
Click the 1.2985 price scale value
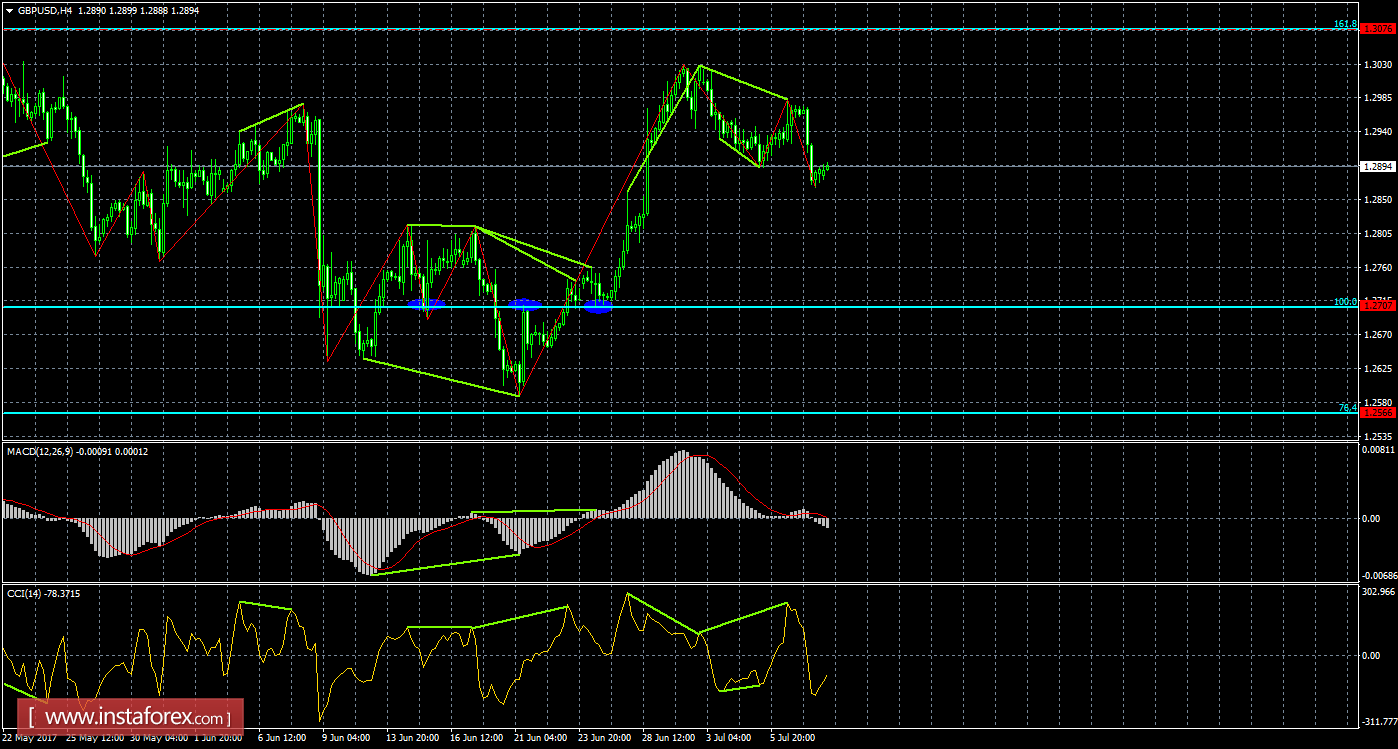point(1377,98)
